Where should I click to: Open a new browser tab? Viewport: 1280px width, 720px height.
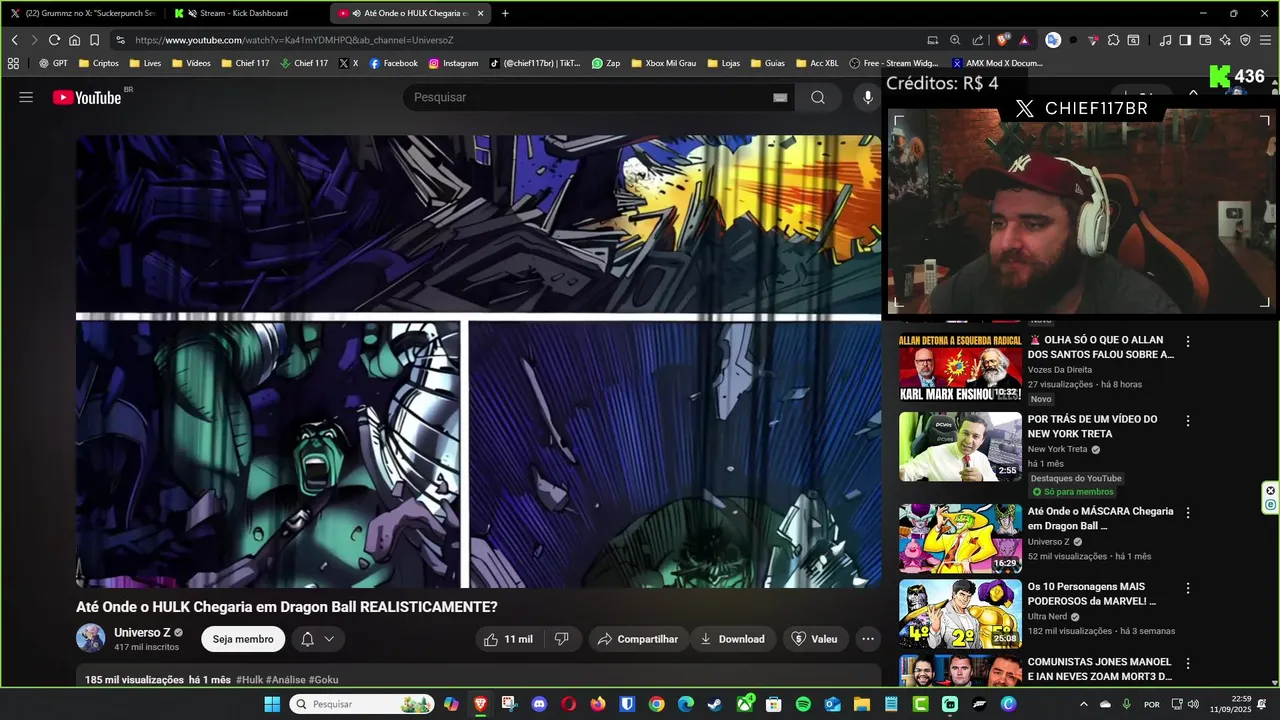coord(505,13)
